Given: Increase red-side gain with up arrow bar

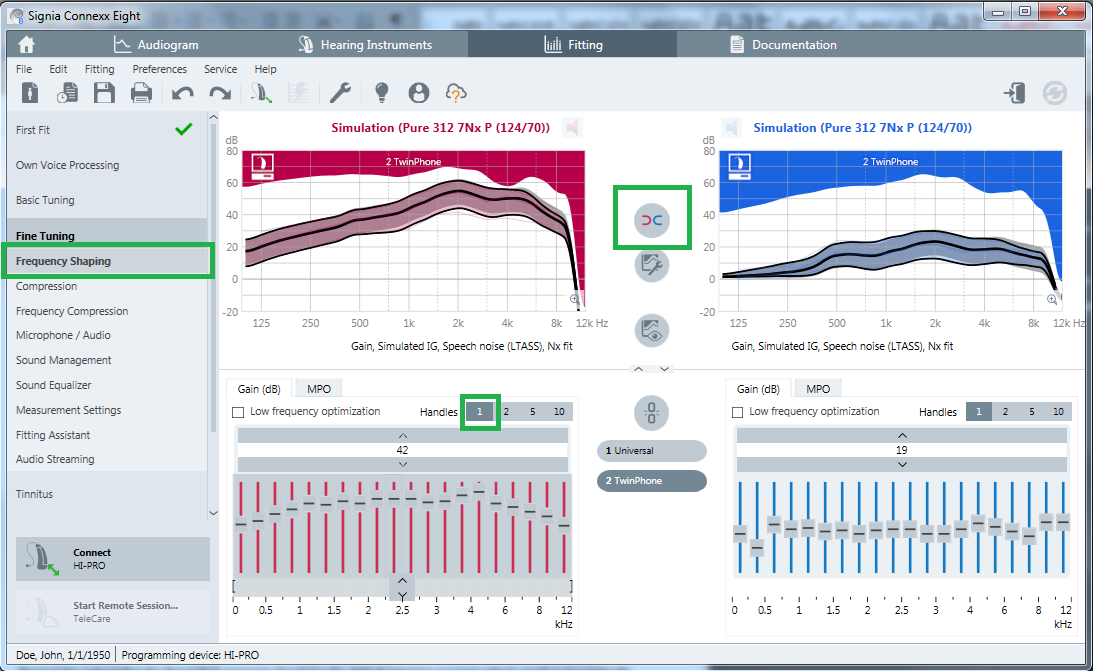Looking at the screenshot, I should (403, 435).
